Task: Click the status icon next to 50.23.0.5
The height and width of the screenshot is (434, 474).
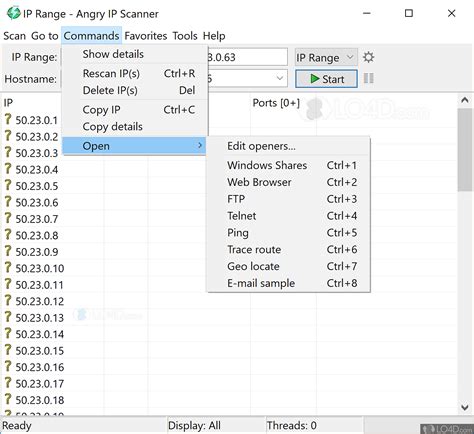Action: tap(8, 185)
